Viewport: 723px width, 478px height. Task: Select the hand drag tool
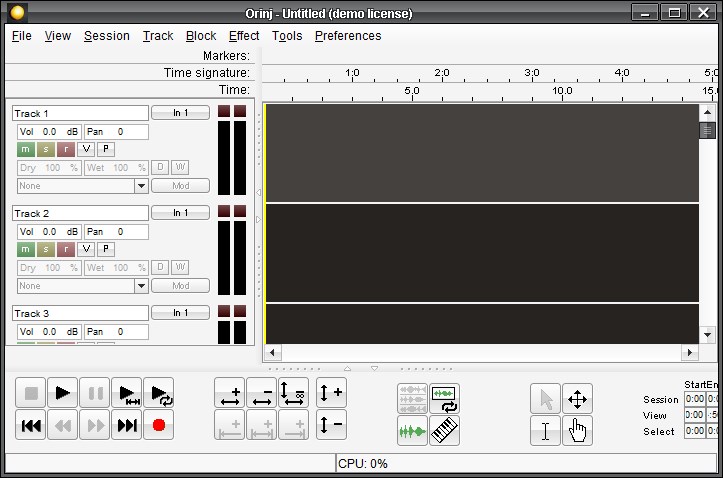pos(577,431)
